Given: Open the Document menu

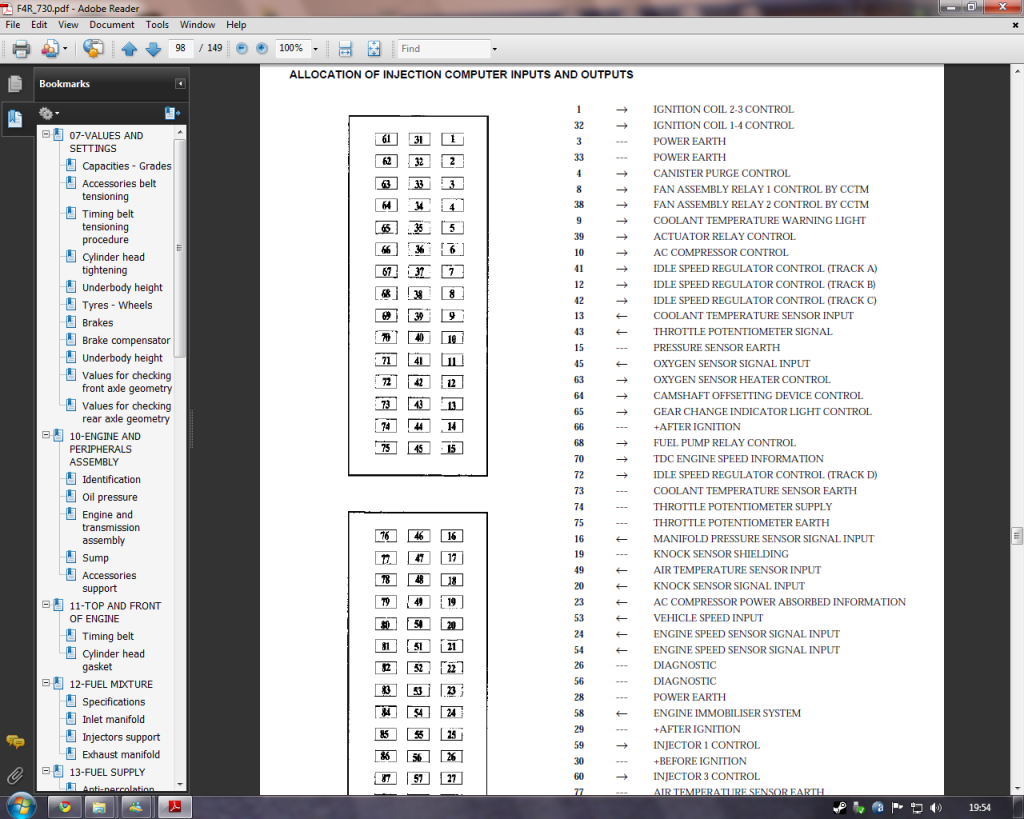Looking at the screenshot, I should 112,25.
